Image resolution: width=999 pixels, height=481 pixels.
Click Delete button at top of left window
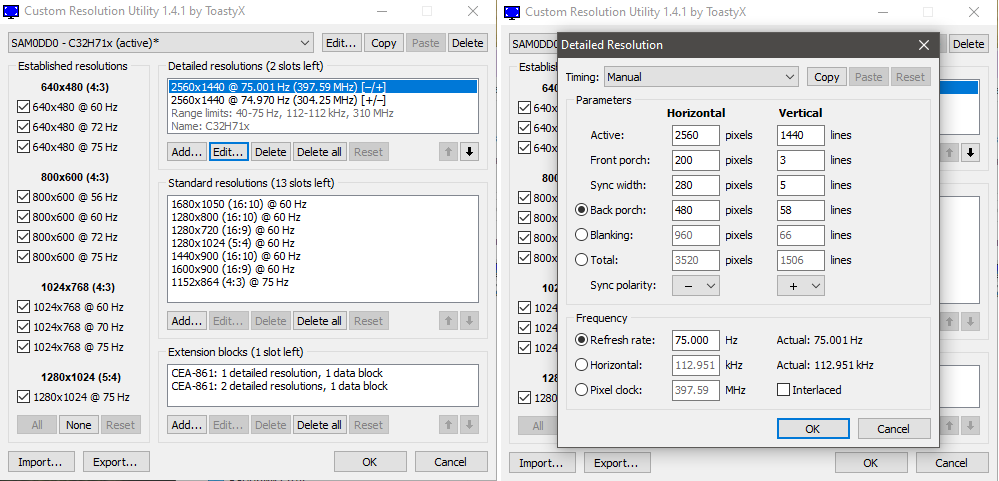(x=468, y=43)
